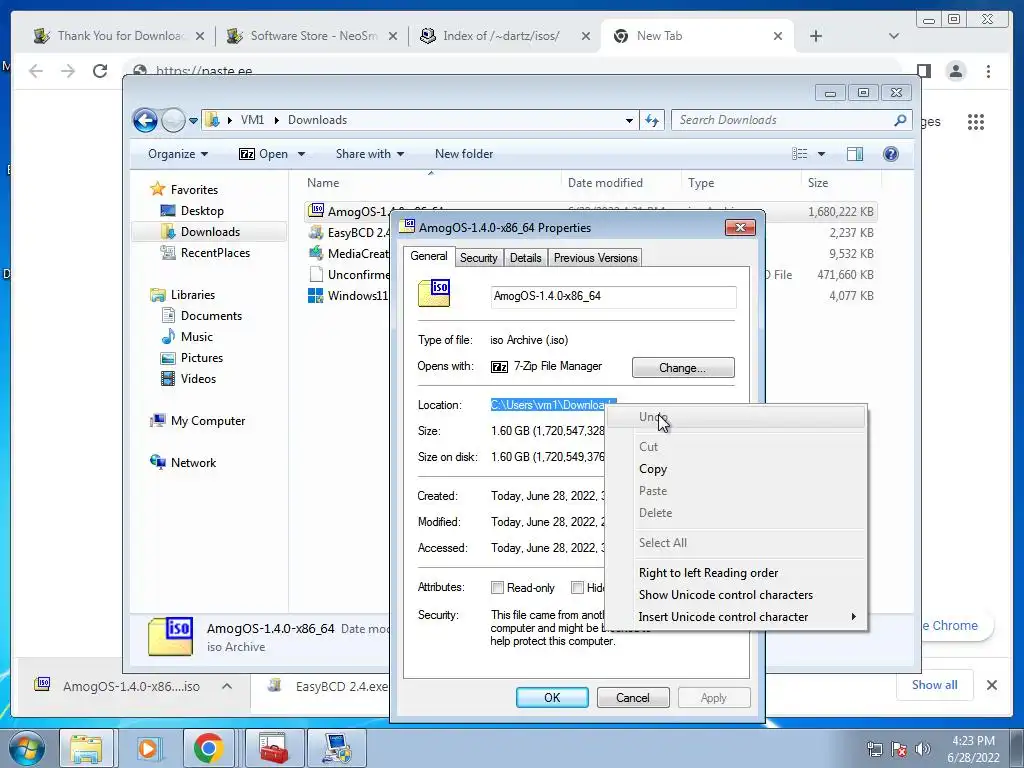Select Downloads in navigation pane
Viewport: 1024px width, 768px height.
coord(210,232)
